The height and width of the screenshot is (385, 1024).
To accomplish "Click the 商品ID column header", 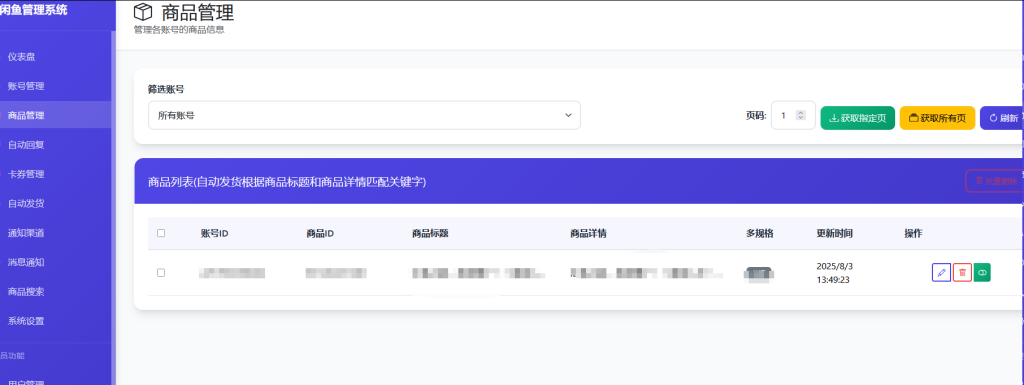I will pos(320,233).
